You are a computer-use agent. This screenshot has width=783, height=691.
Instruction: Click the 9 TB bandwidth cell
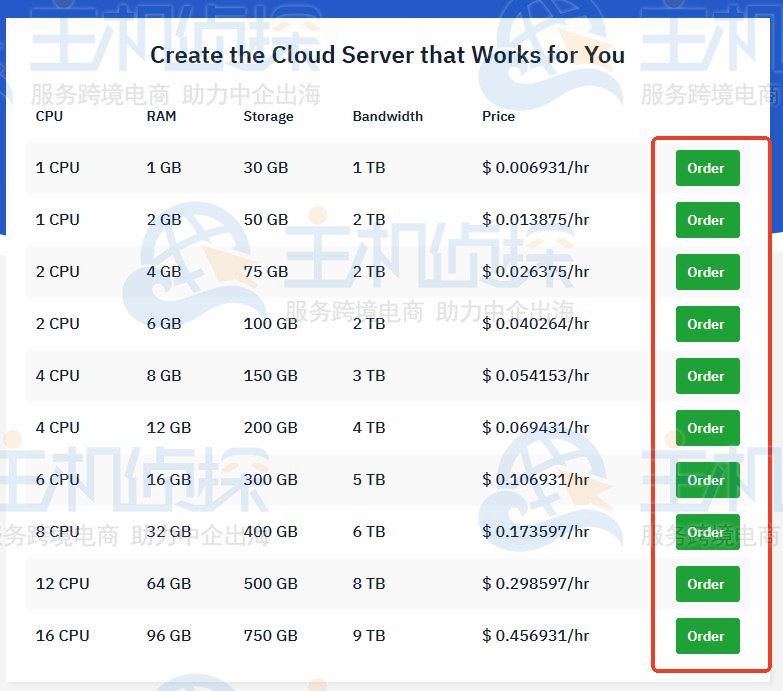(x=369, y=635)
